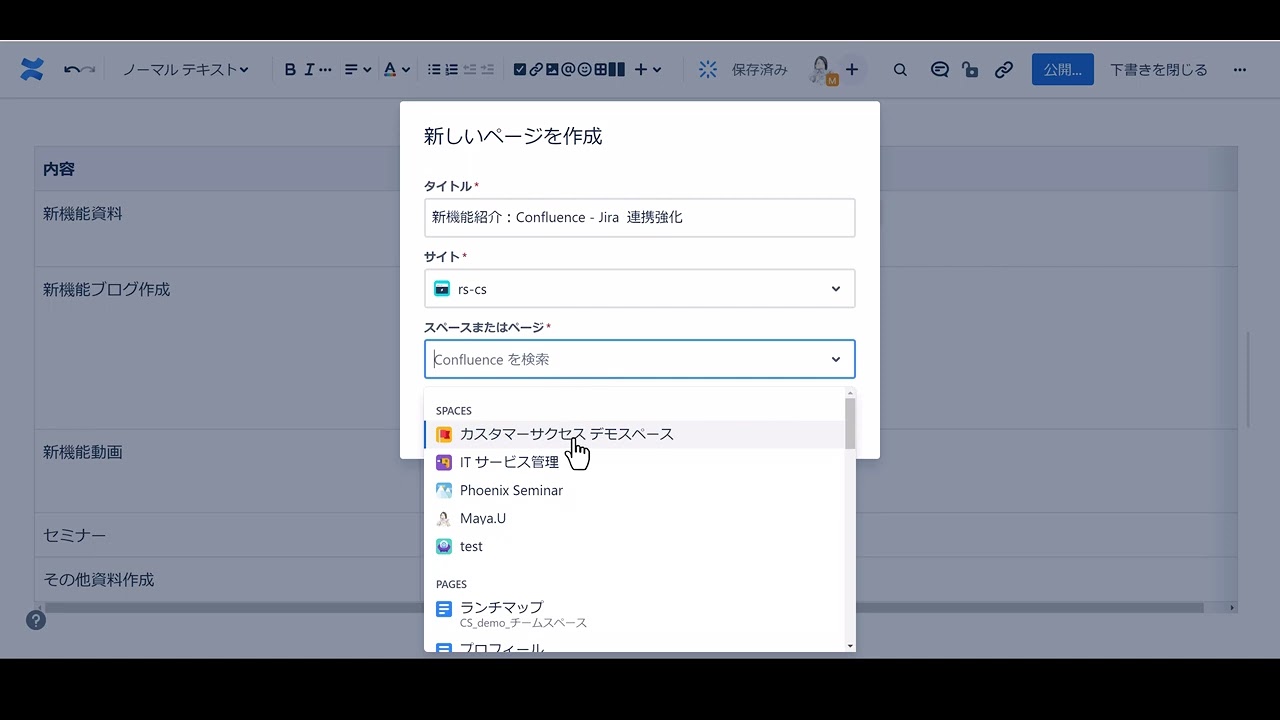Insert a numbered list

(451, 70)
